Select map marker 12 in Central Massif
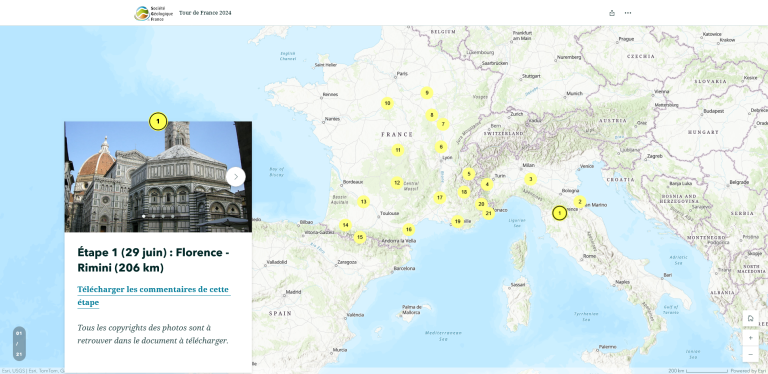Viewport: 768px width, 374px height. (397, 183)
